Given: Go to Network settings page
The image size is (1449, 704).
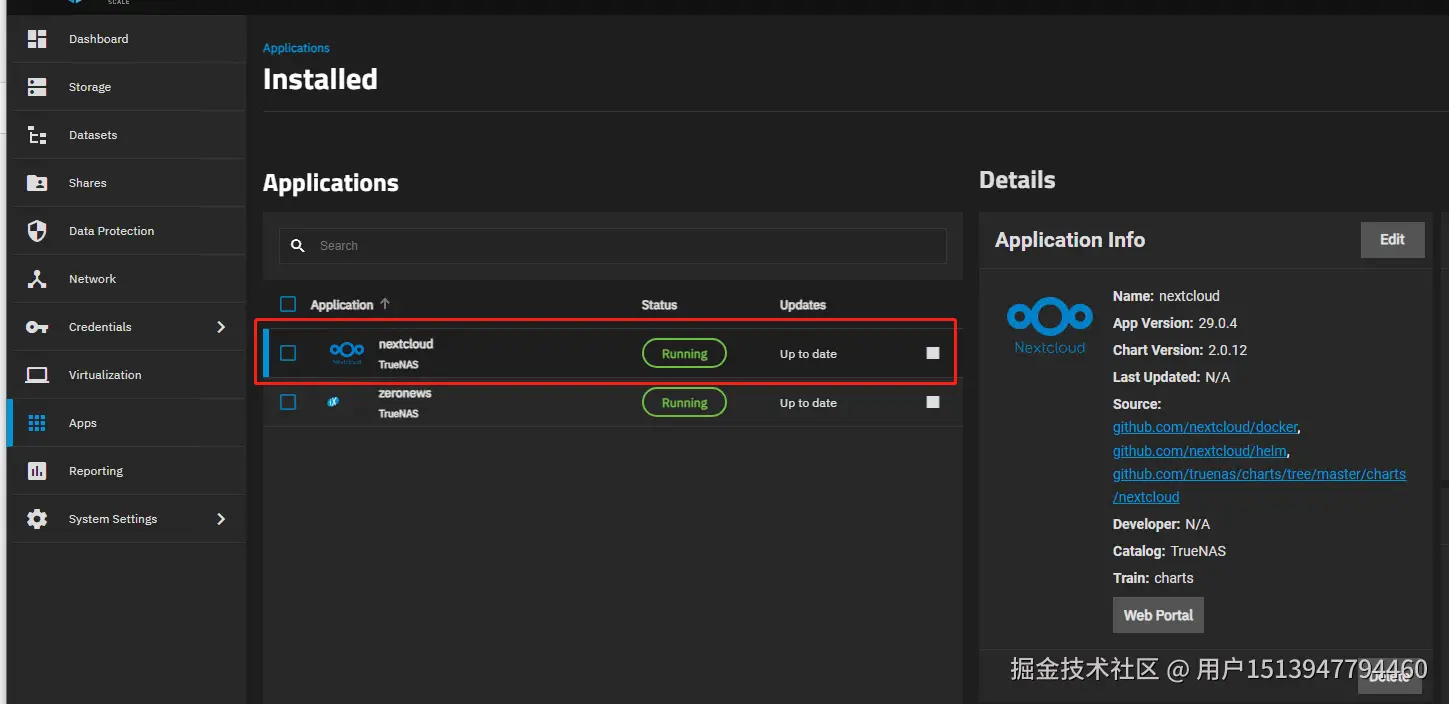Looking at the screenshot, I should (126, 279).
